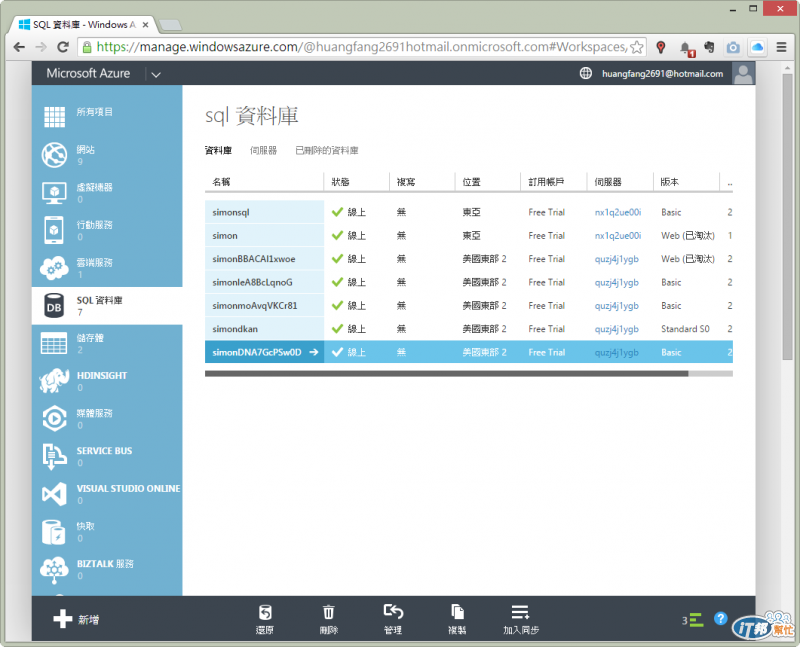Select the SQL 資料庫 browser tab

(x=84, y=24)
